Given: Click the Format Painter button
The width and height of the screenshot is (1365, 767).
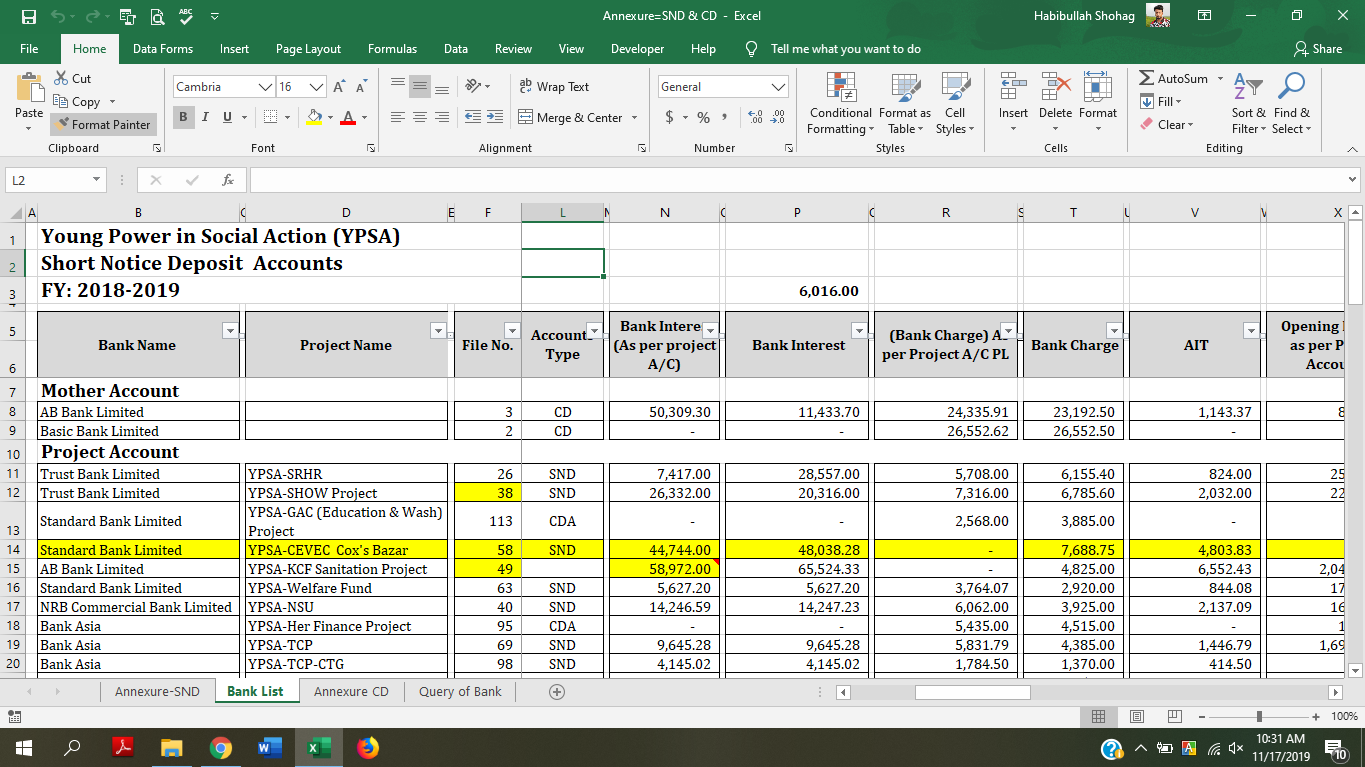Looking at the screenshot, I should click(103, 125).
